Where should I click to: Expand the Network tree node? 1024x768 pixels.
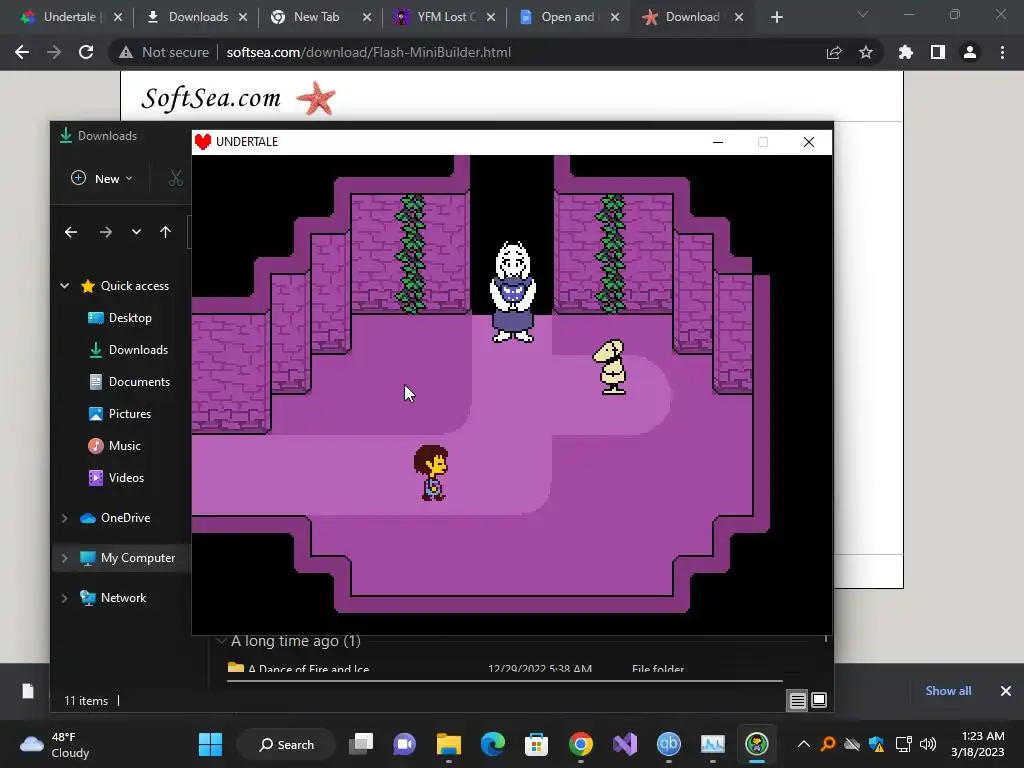[65, 598]
